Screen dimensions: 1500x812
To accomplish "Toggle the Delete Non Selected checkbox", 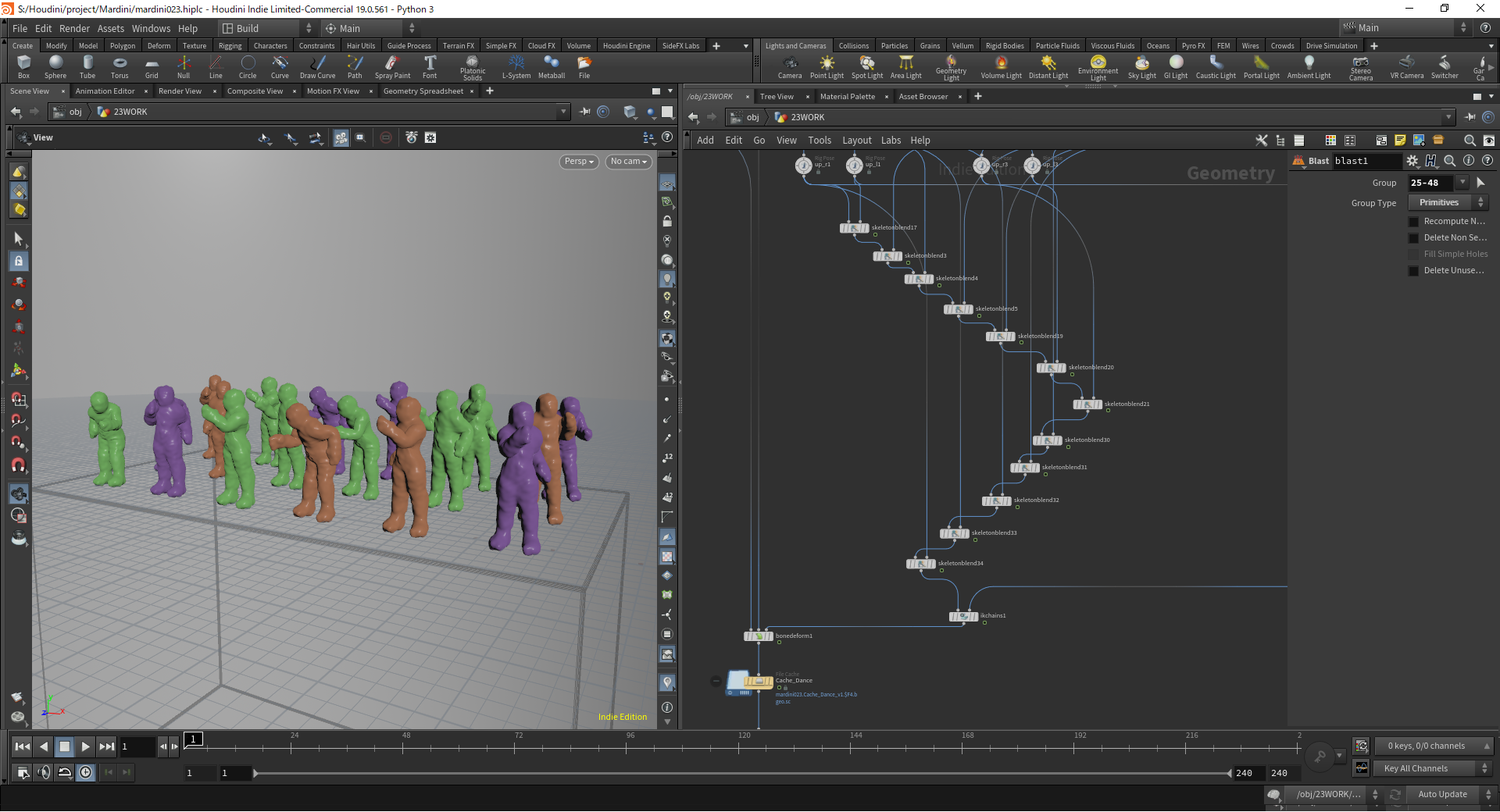I will (x=1413, y=238).
